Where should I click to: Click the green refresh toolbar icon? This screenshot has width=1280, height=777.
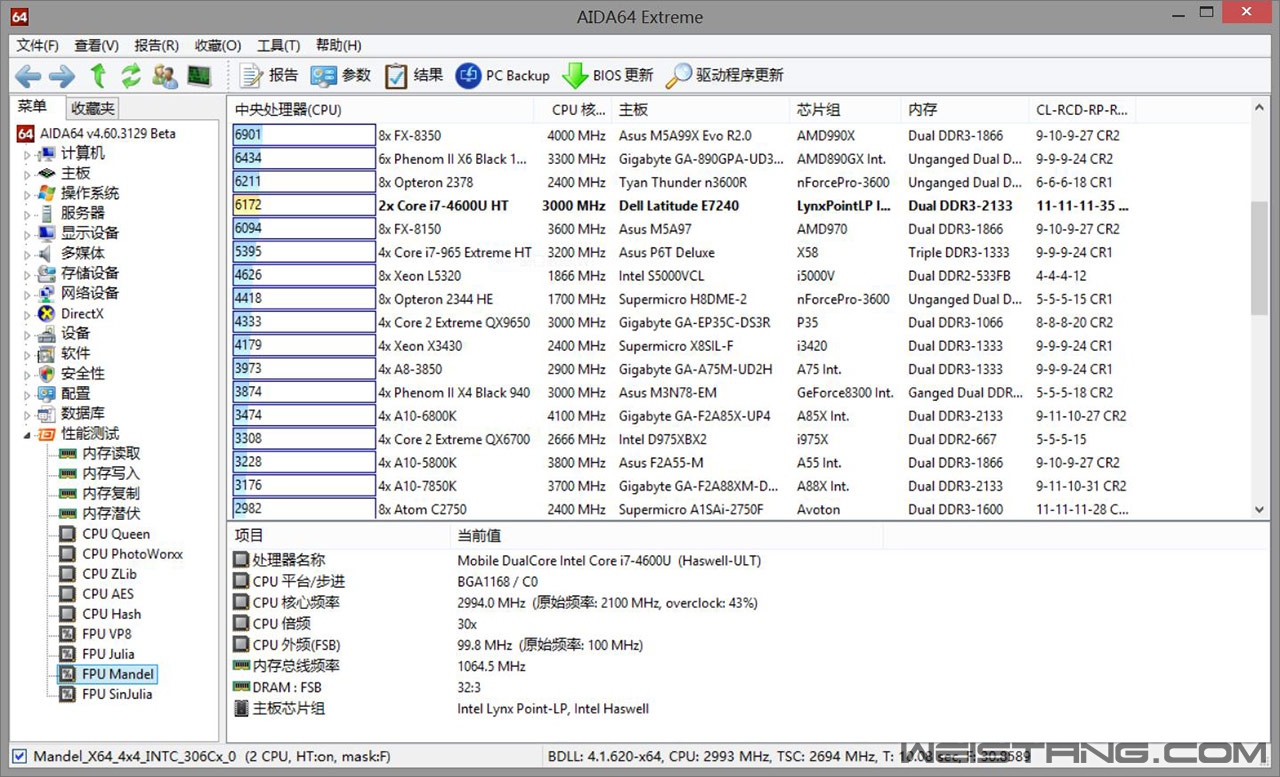tap(131, 76)
